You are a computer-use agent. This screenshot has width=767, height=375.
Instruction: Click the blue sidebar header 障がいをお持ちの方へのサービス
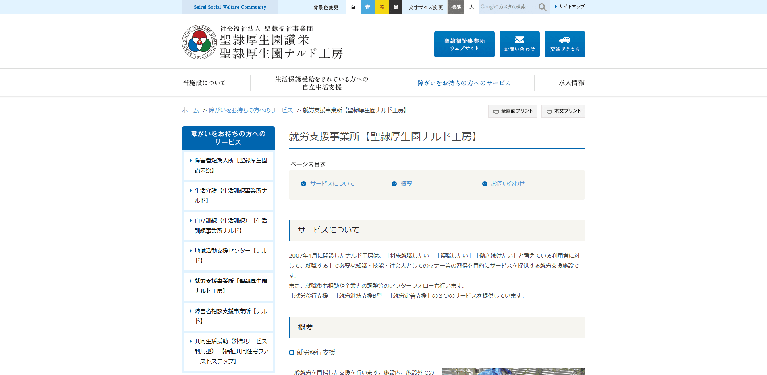coord(228,138)
